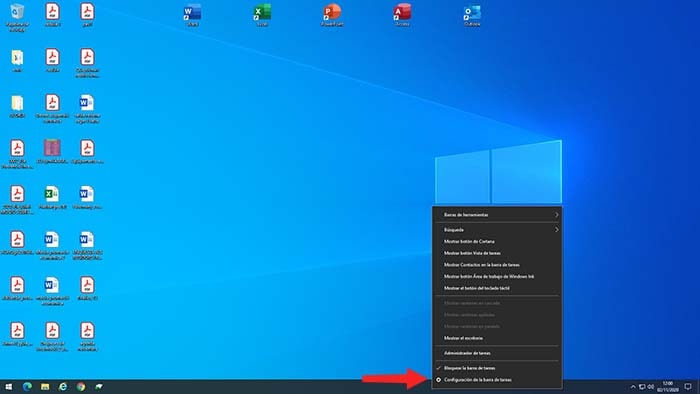Image resolution: width=700 pixels, height=394 pixels.
Task: Open the Action Center notifications icon
Action: tap(688, 387)
